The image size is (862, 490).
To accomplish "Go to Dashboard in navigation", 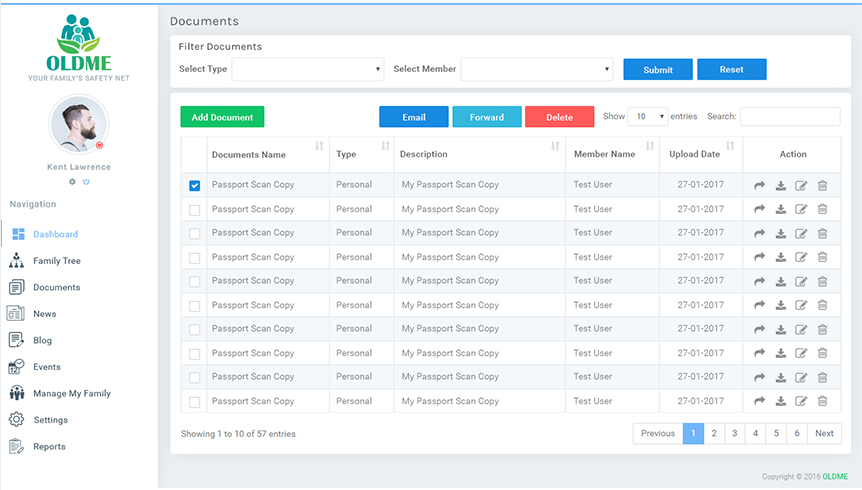I will click(x=56, y=234).
